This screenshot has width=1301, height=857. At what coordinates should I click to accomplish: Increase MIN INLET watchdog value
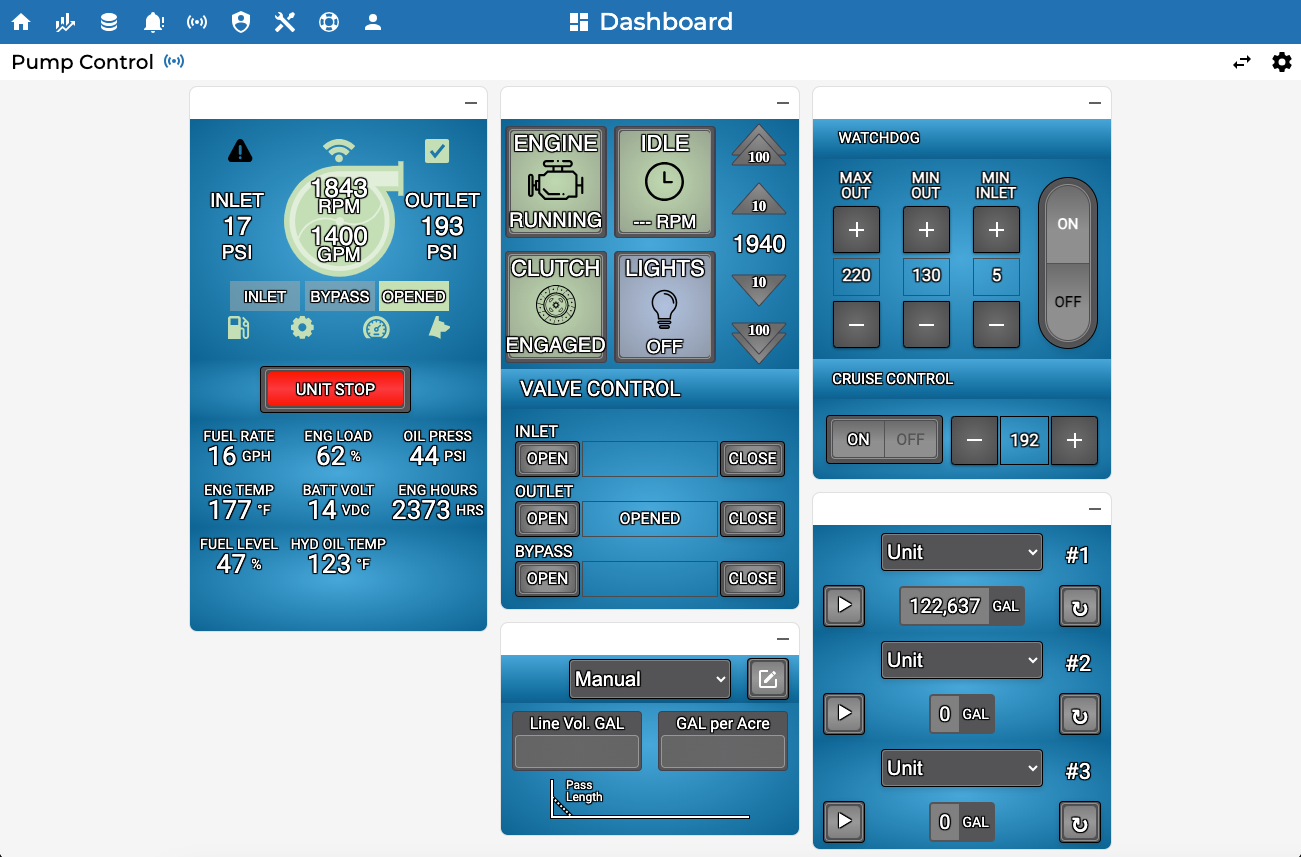click(x=996, y=230)
